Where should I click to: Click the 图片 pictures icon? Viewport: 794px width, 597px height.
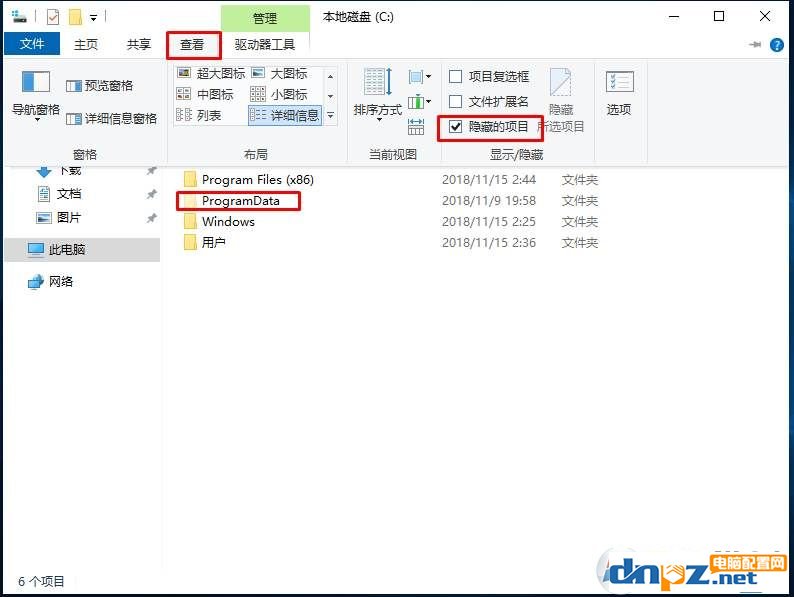click(44, 218)
